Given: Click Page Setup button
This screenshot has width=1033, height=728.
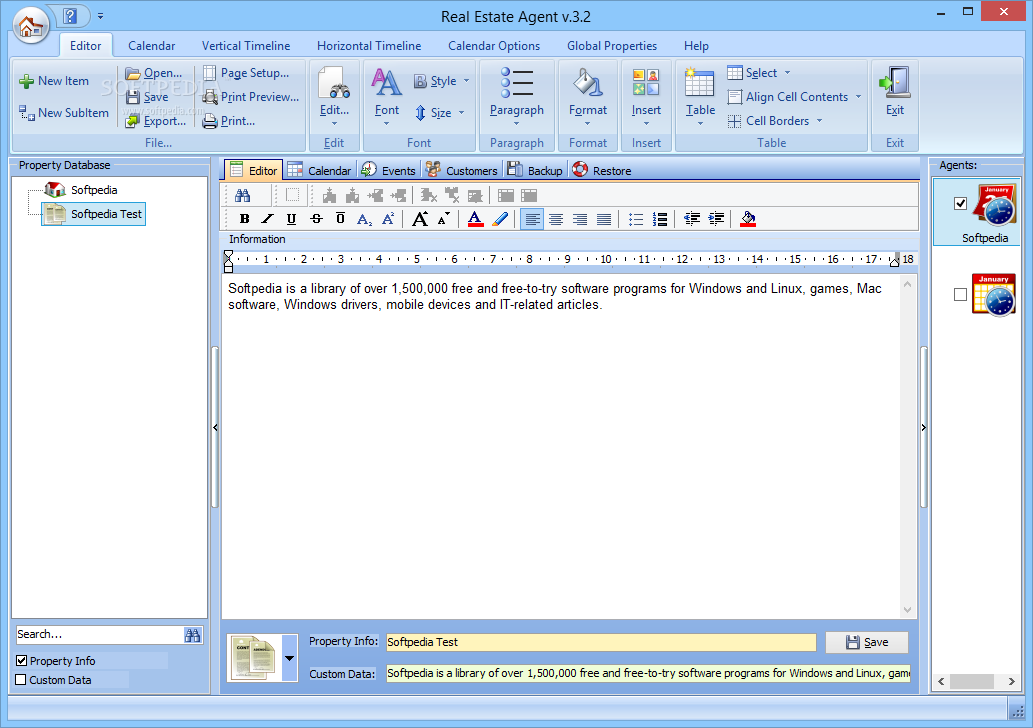Looking at the screenshot, I should click(246, 72).
